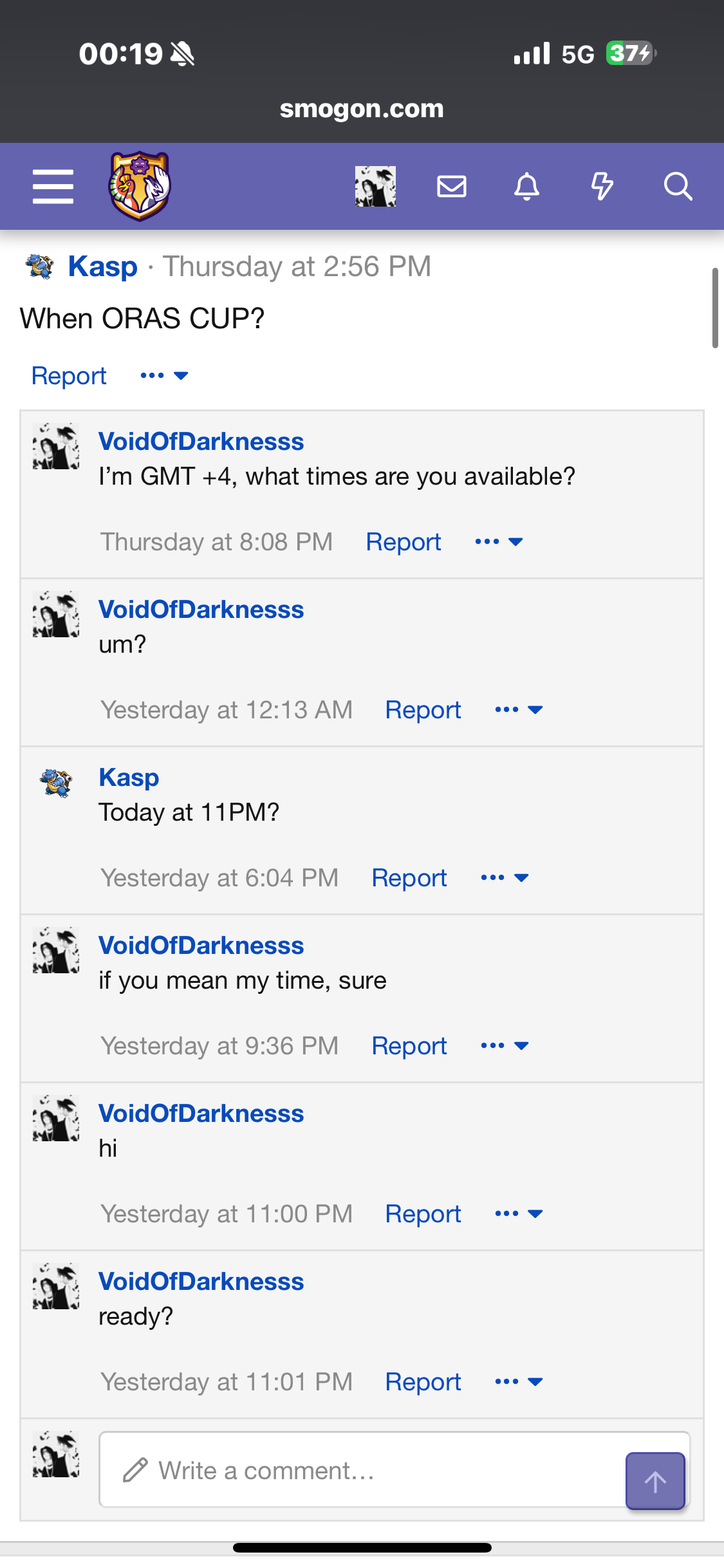Open the search magnifier icon

(x=678, y=187)
